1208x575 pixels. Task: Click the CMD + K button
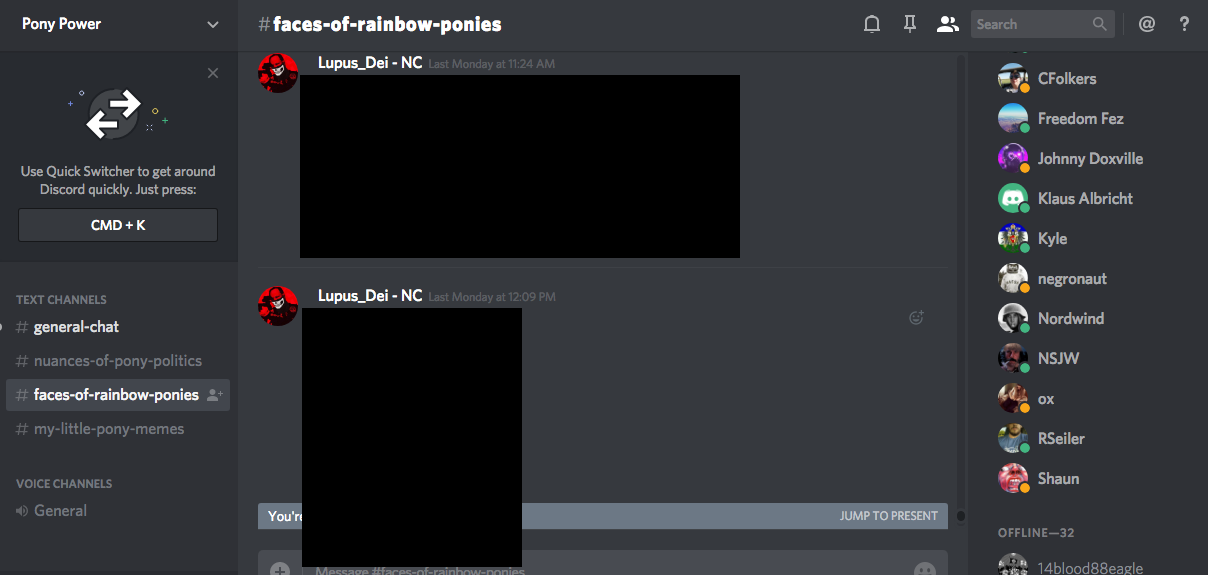(118, 225)
